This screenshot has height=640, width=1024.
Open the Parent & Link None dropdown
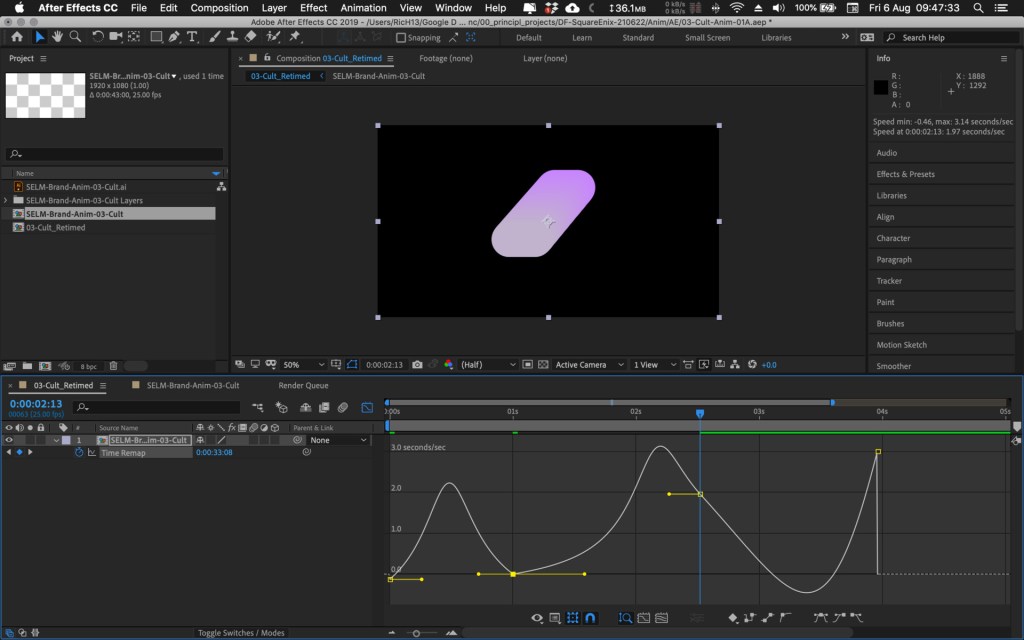(x=338, y=440)
